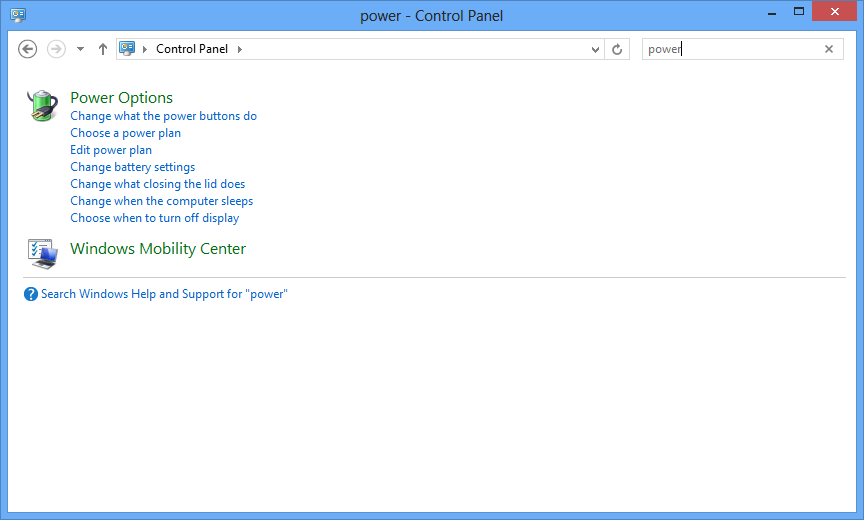Open Change what the power buttons do
Image resolution: width=864 pixels, height=520 pixels.
pos(164,116)
